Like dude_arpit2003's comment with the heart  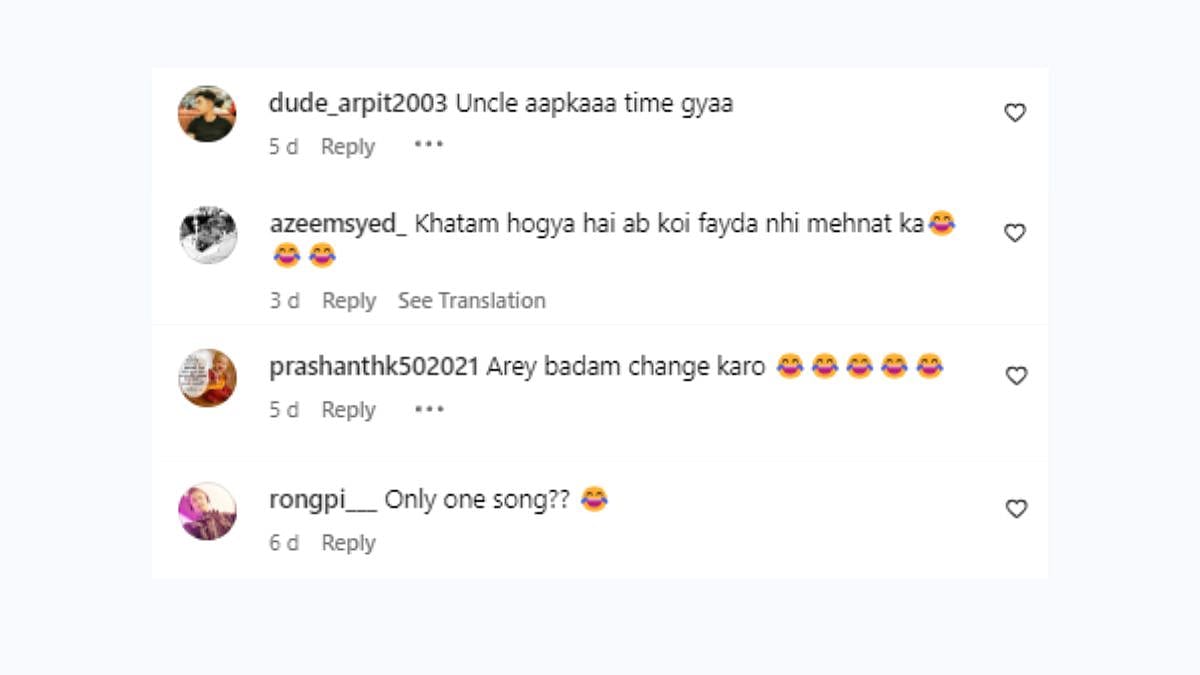(x=1015, y=113)
